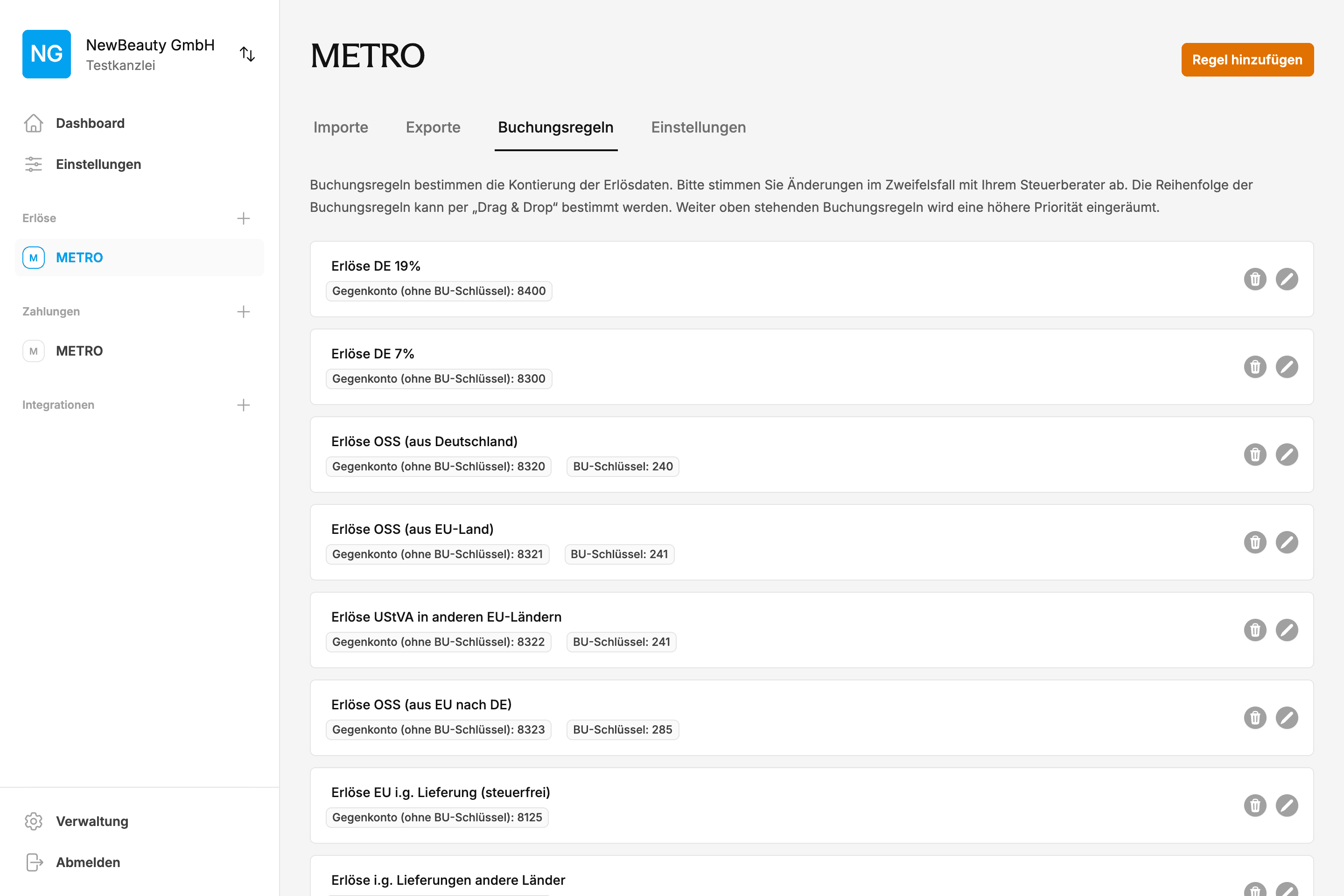1344x896 pixels.
Task: Click the Abmelden logout icon
Action: point(33,862)
